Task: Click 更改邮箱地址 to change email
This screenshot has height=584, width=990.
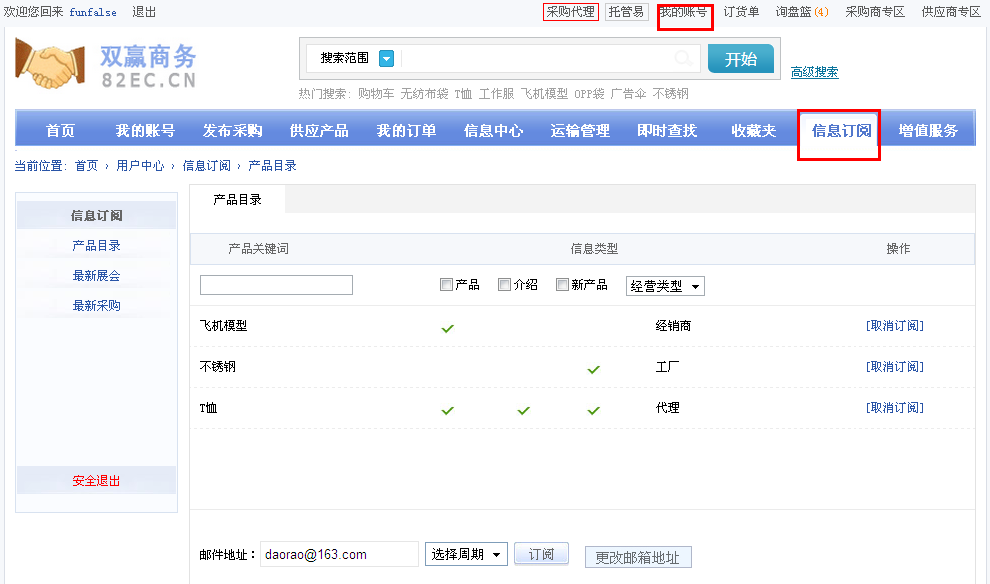Action: (638, 557)
